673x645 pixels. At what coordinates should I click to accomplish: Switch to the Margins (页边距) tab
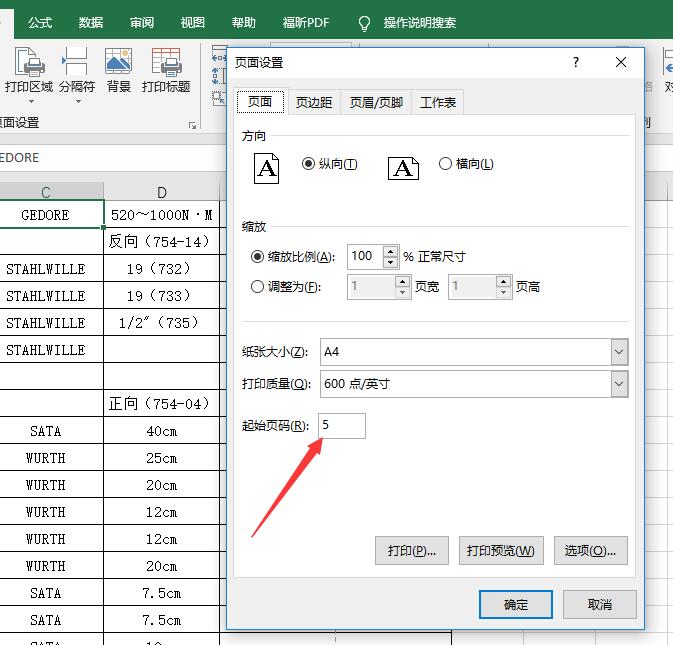pyautogui.click(x=313, y=102)
